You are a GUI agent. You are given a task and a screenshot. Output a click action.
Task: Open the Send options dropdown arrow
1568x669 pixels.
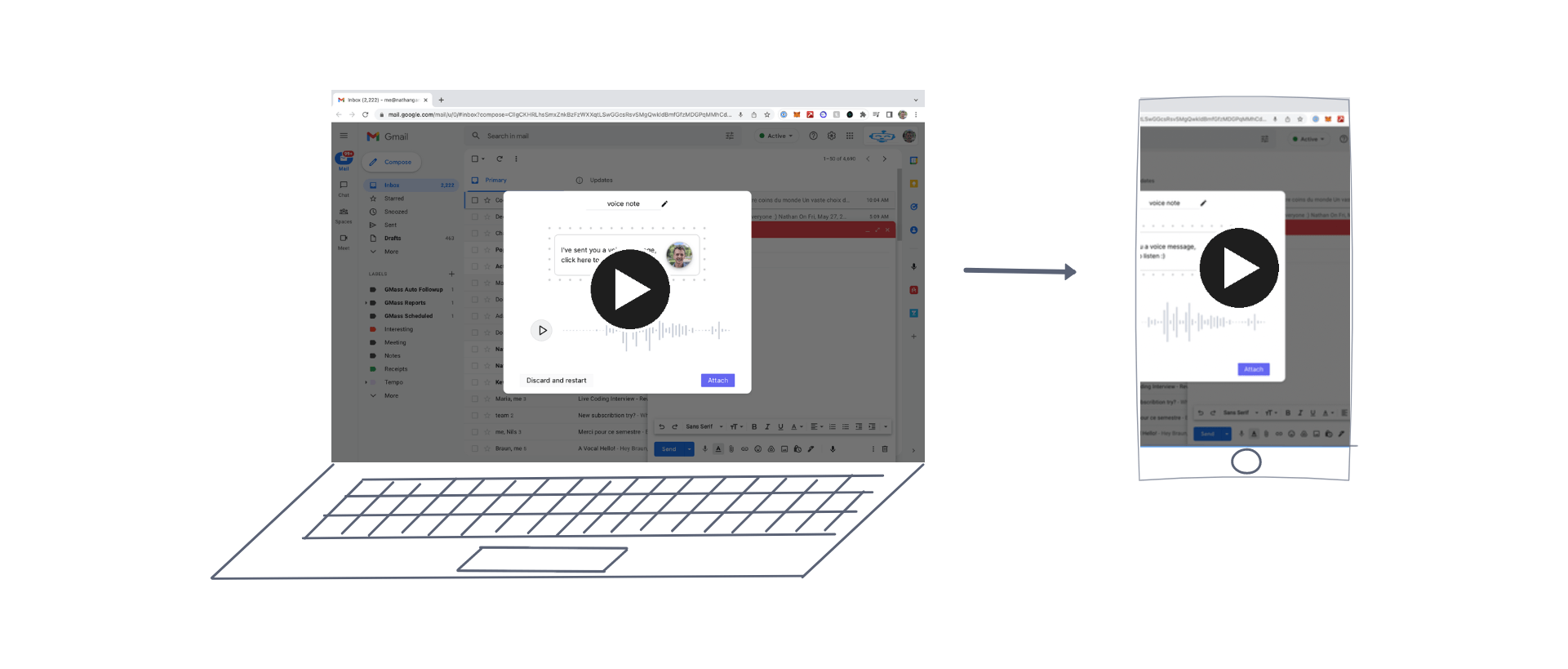point(690,449)
